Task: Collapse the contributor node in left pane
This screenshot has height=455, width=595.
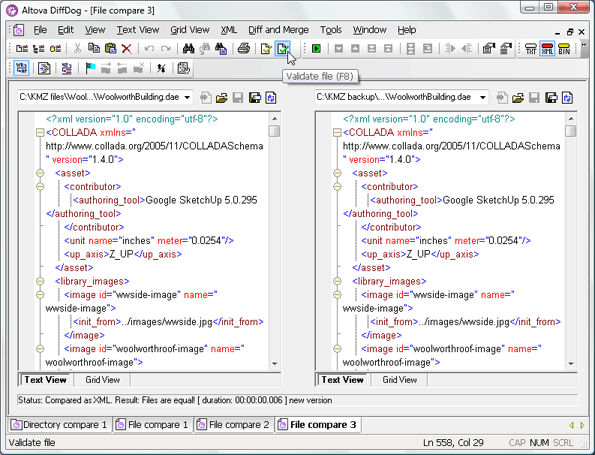Action: tap(40, 187)
